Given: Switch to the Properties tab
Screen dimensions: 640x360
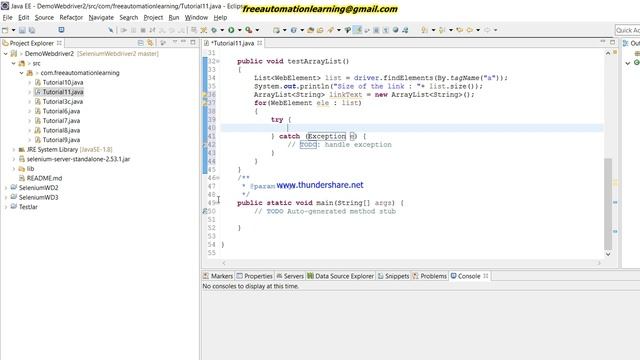Looking at the screenshot, I should pyautogui.click(x=255, y=276).
